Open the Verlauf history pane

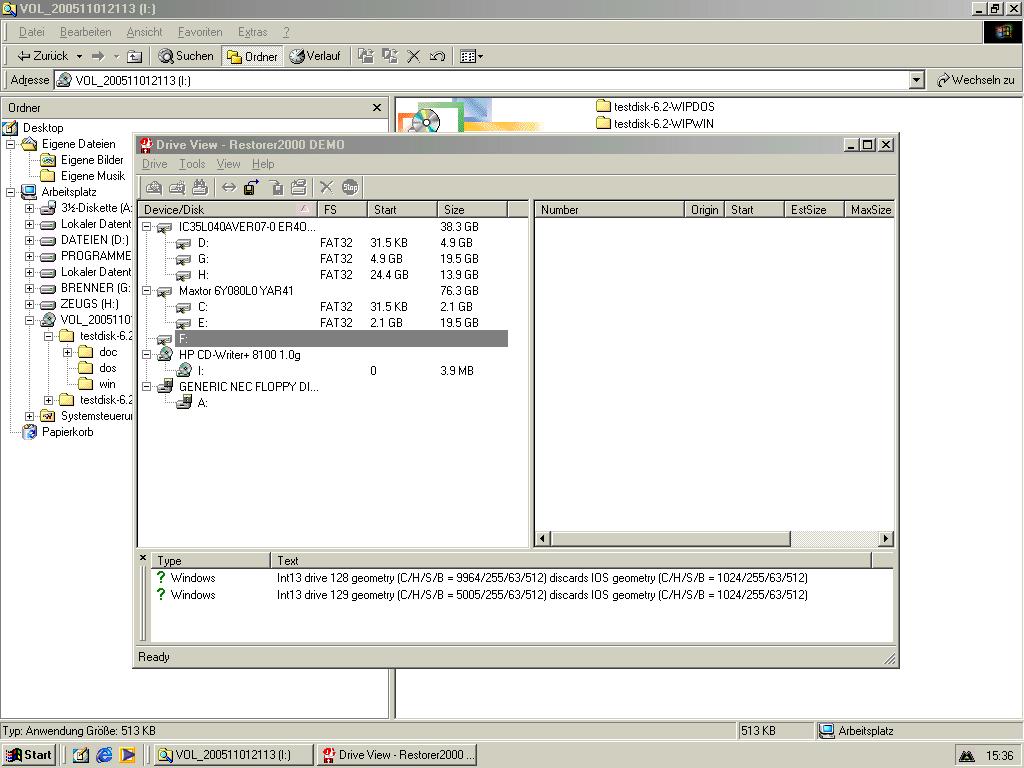(x=315, y=56)
